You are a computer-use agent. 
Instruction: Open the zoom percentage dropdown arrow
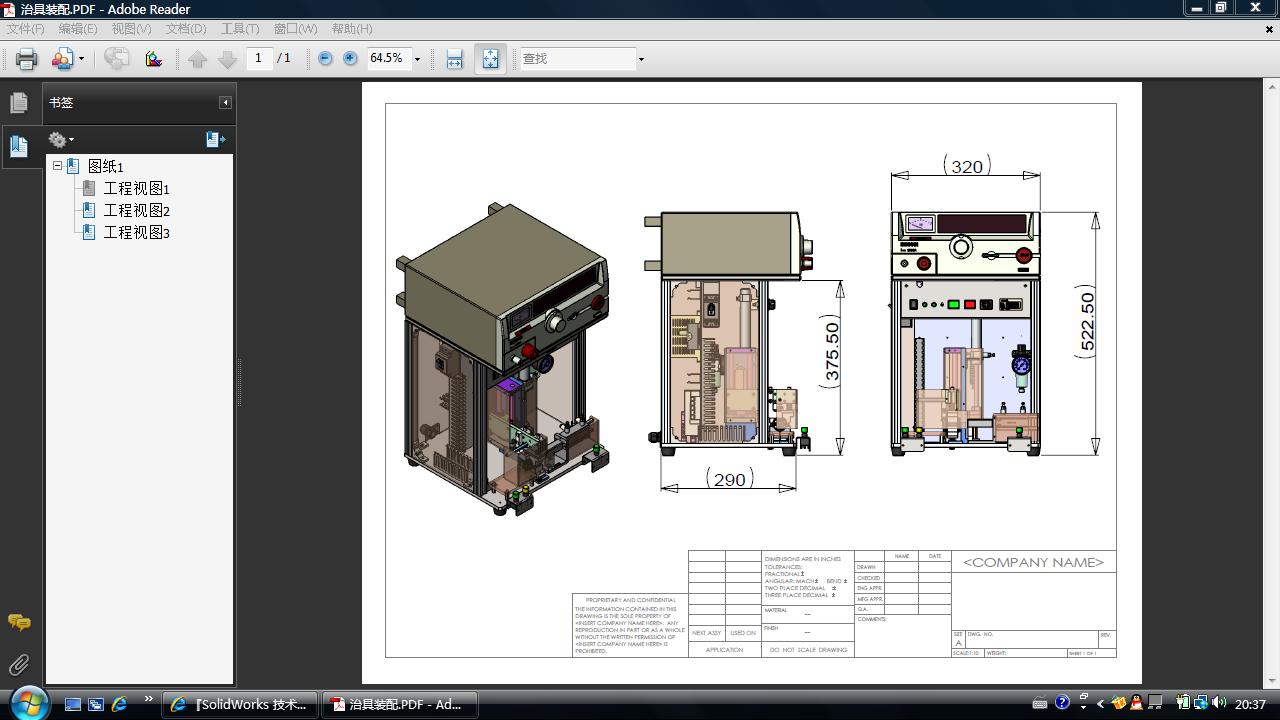(417, 59)
